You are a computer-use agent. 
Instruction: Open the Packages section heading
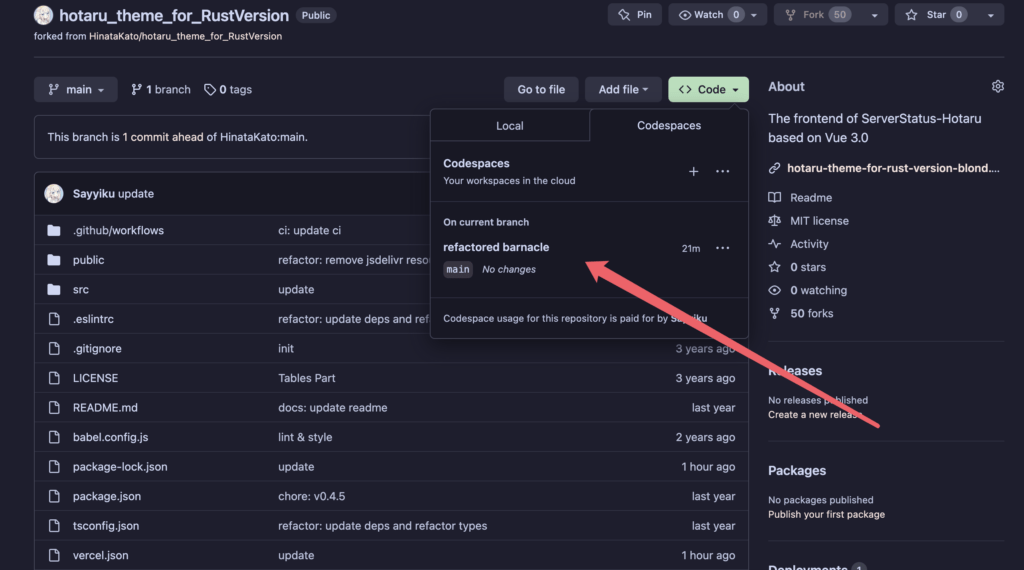pyautogui.click(x=797, y=470)
